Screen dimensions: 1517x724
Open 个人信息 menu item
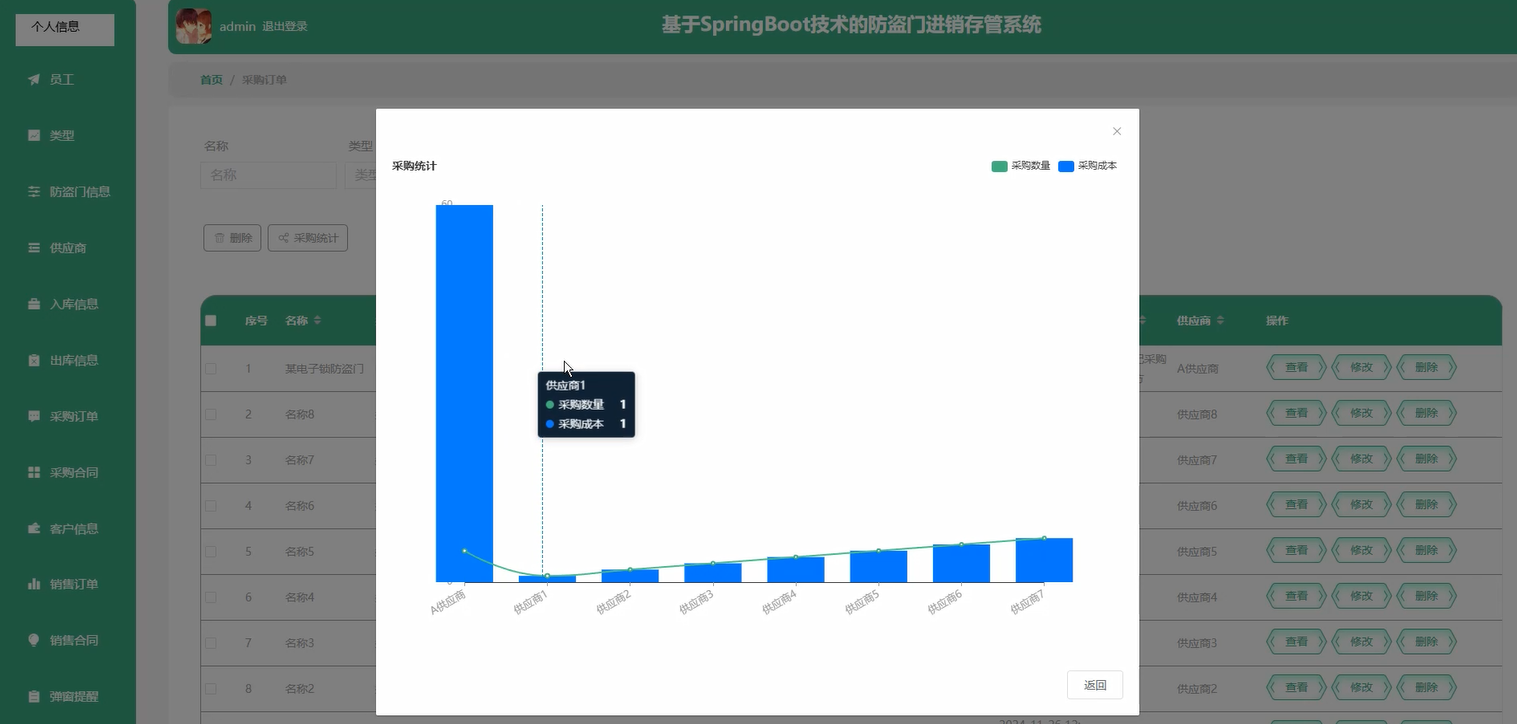[x=65, y=28]
